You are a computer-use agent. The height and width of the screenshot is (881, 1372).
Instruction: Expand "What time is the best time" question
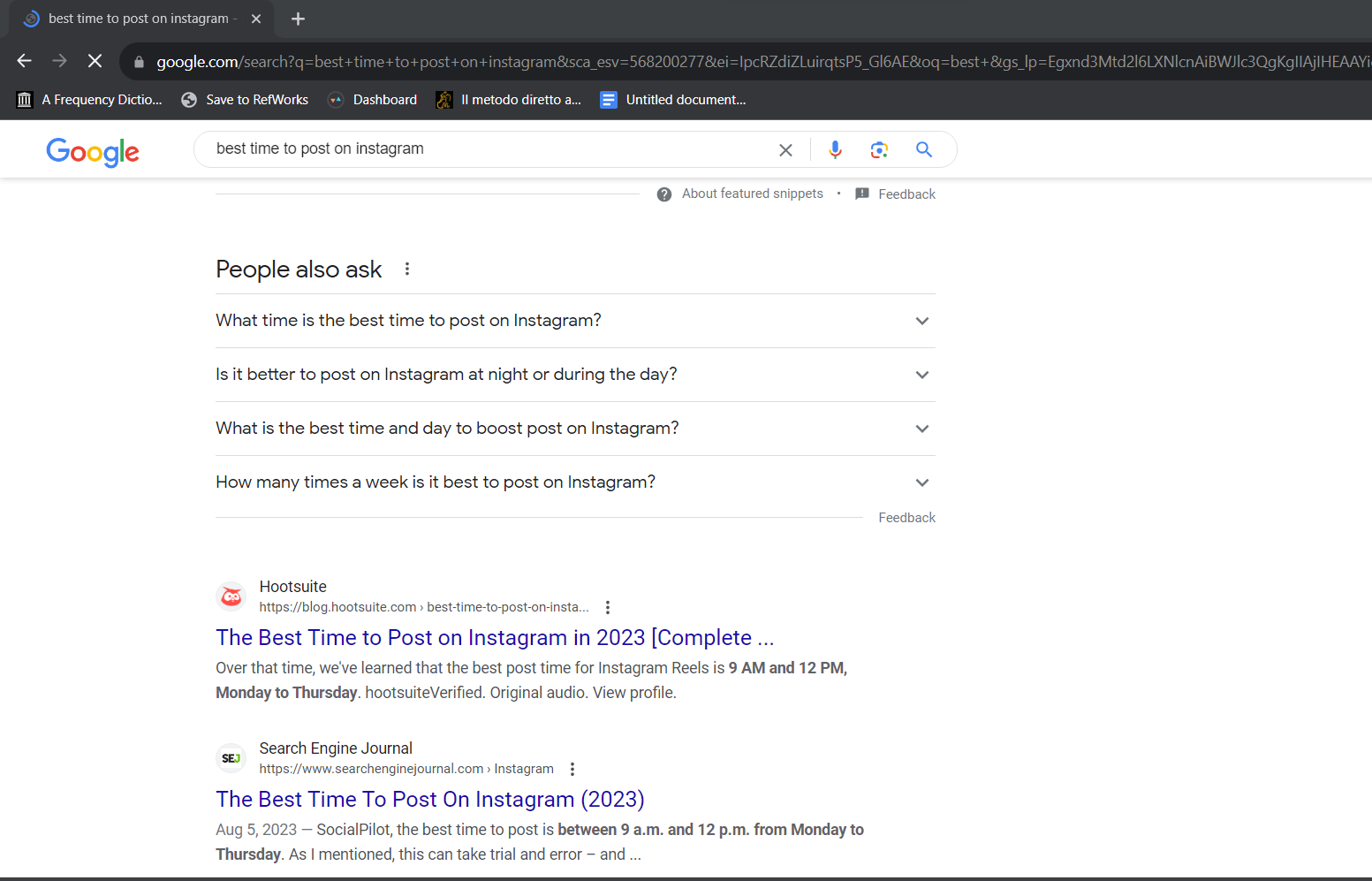click(x=575, y=321)
